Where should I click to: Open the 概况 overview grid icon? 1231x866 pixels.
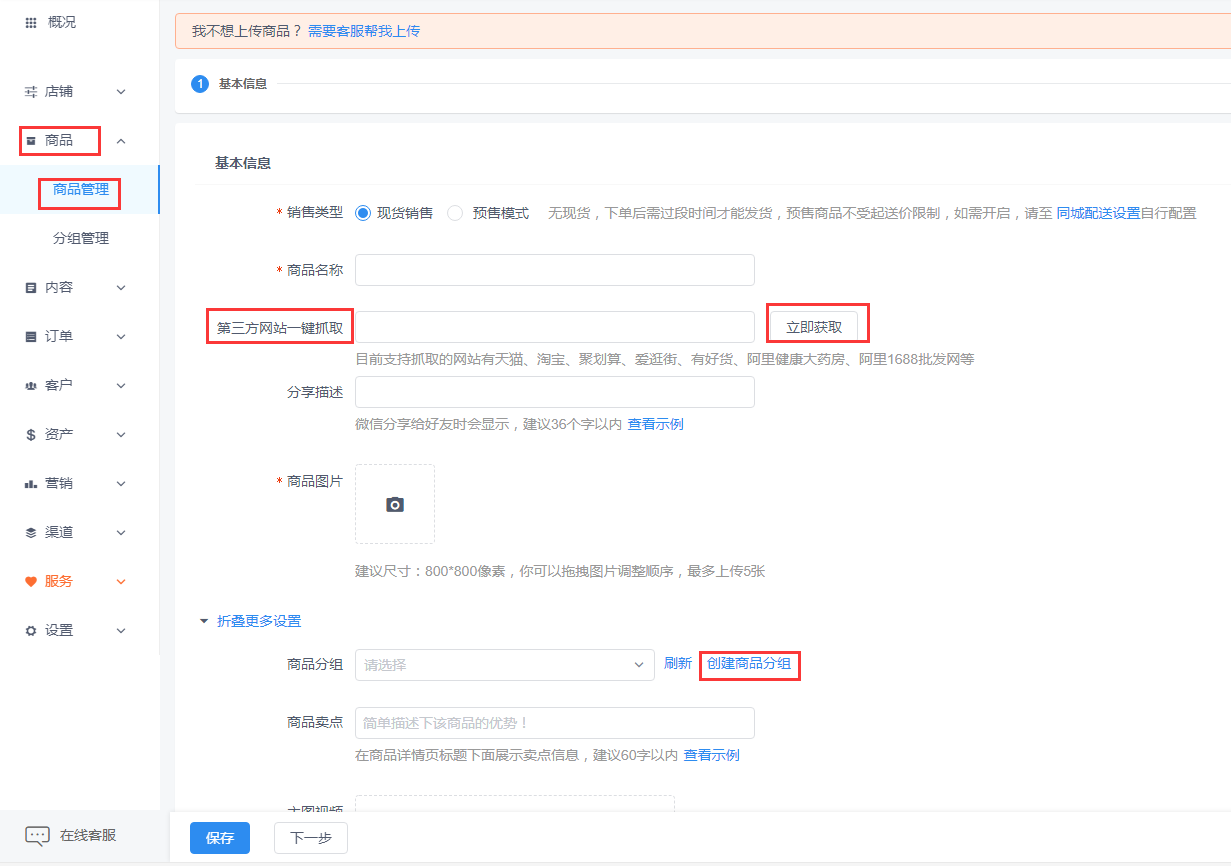[x=31, y=22]
